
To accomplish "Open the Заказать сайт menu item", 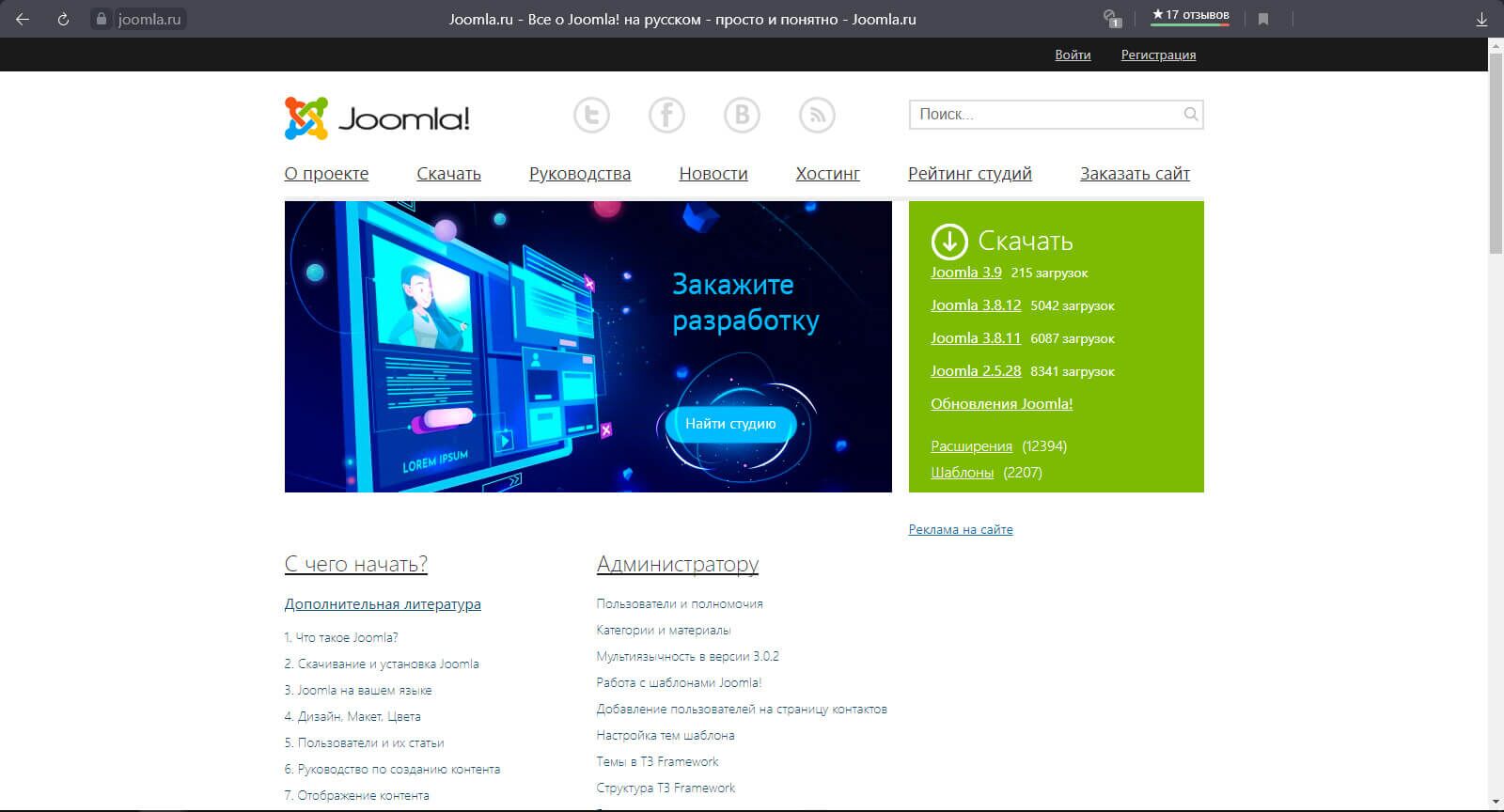I will (x=1135, y=174).
